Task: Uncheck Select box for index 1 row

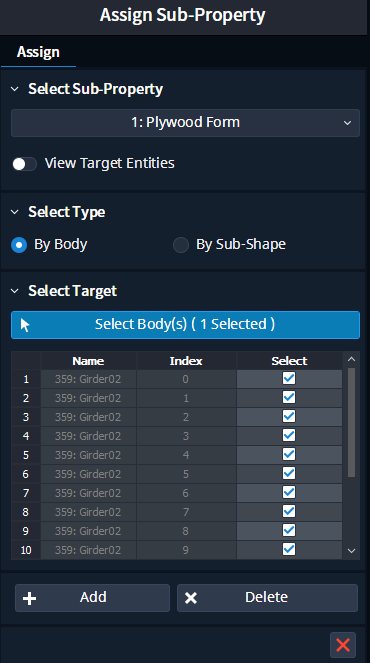Action: pyautogui.click(x=289, y=397)
